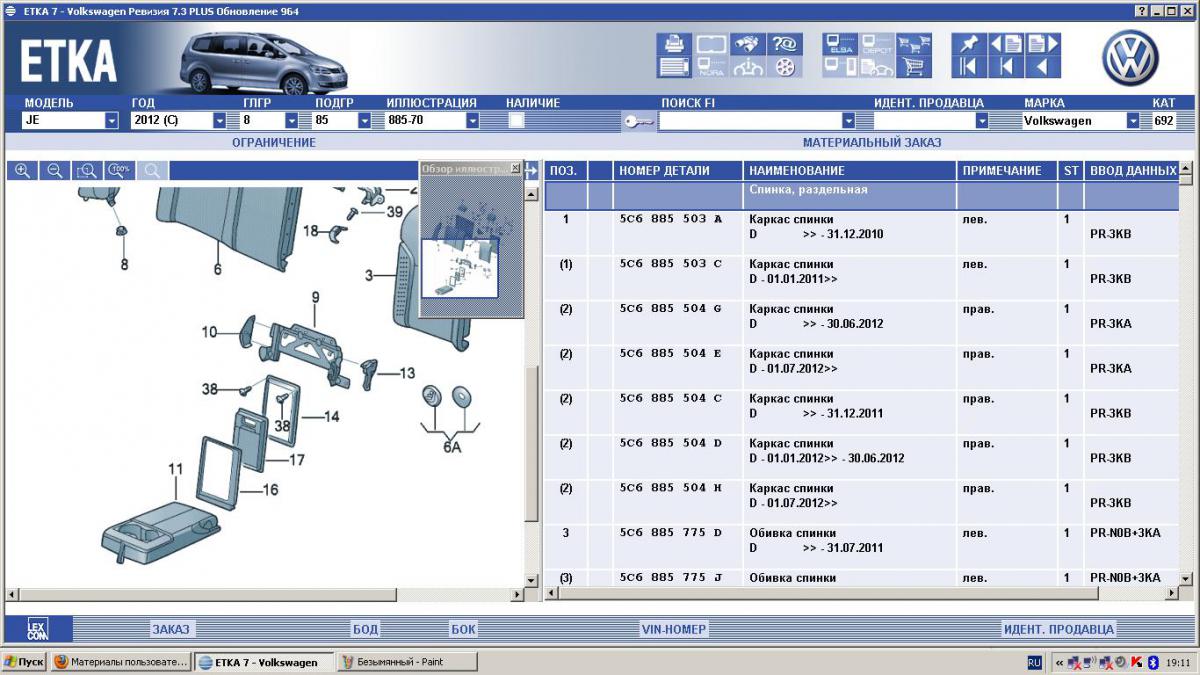Click the illustration horizontal scrollbar right arrow

[517, 594]
